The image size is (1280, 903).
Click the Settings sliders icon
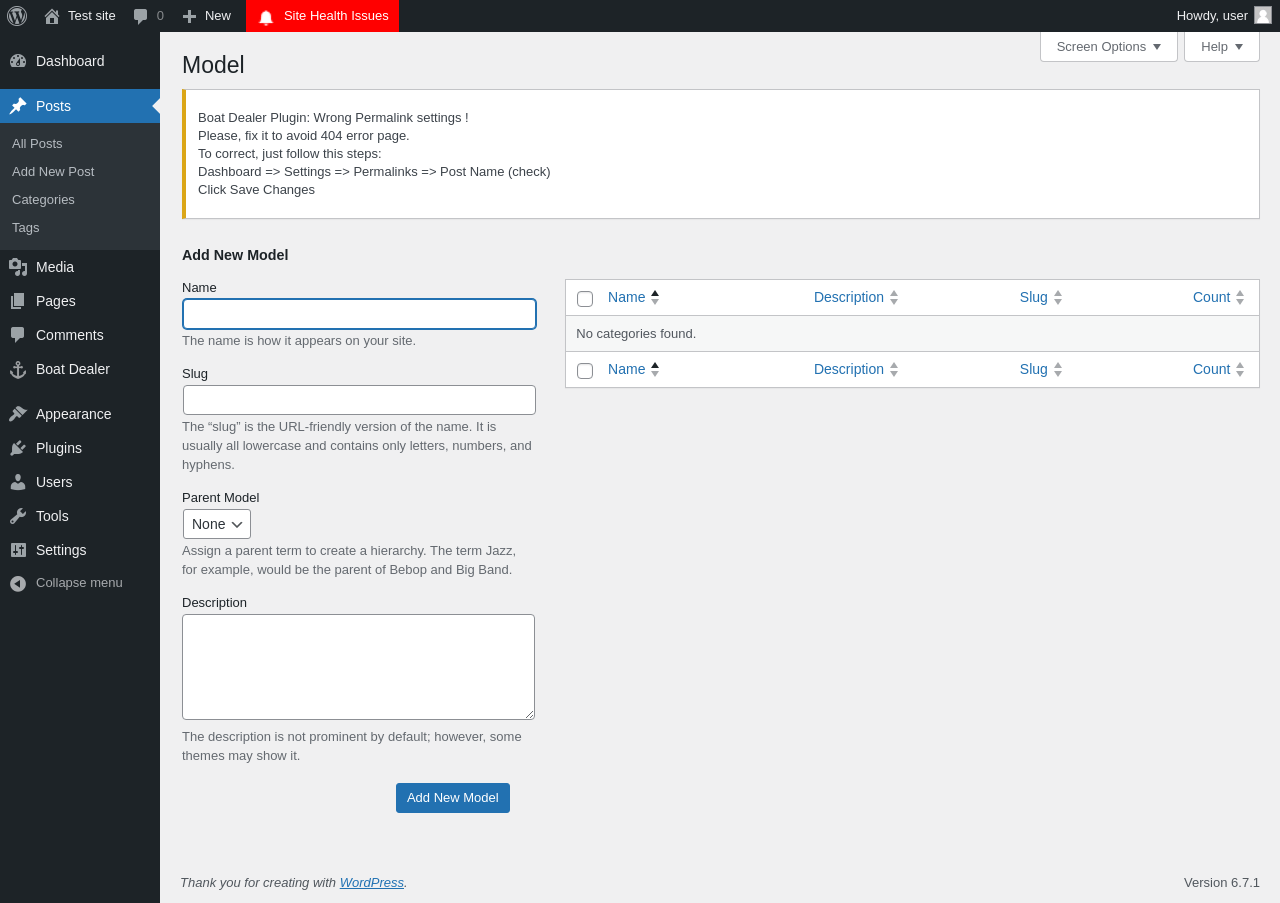18,550
